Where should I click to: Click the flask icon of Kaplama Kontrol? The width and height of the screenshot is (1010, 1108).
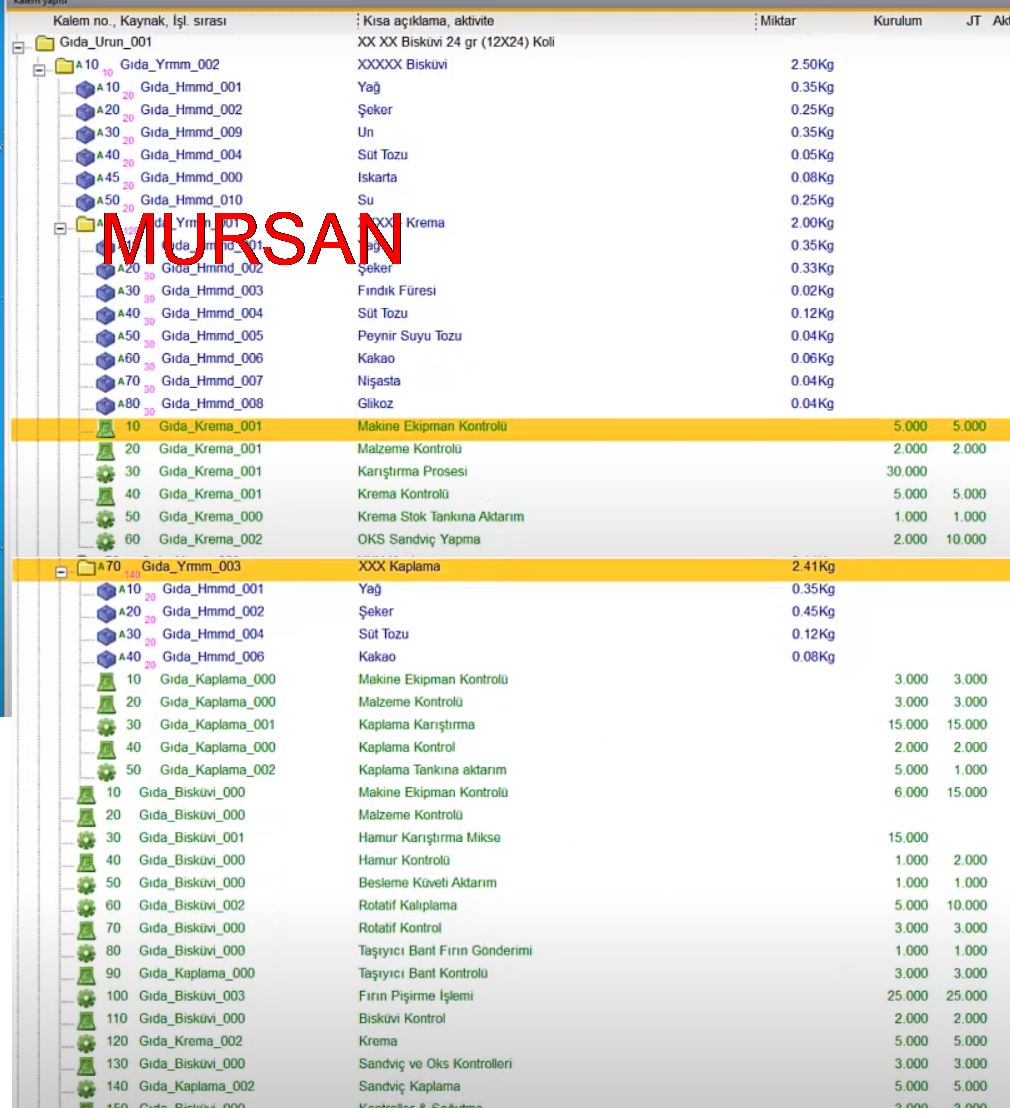(106, 748)
